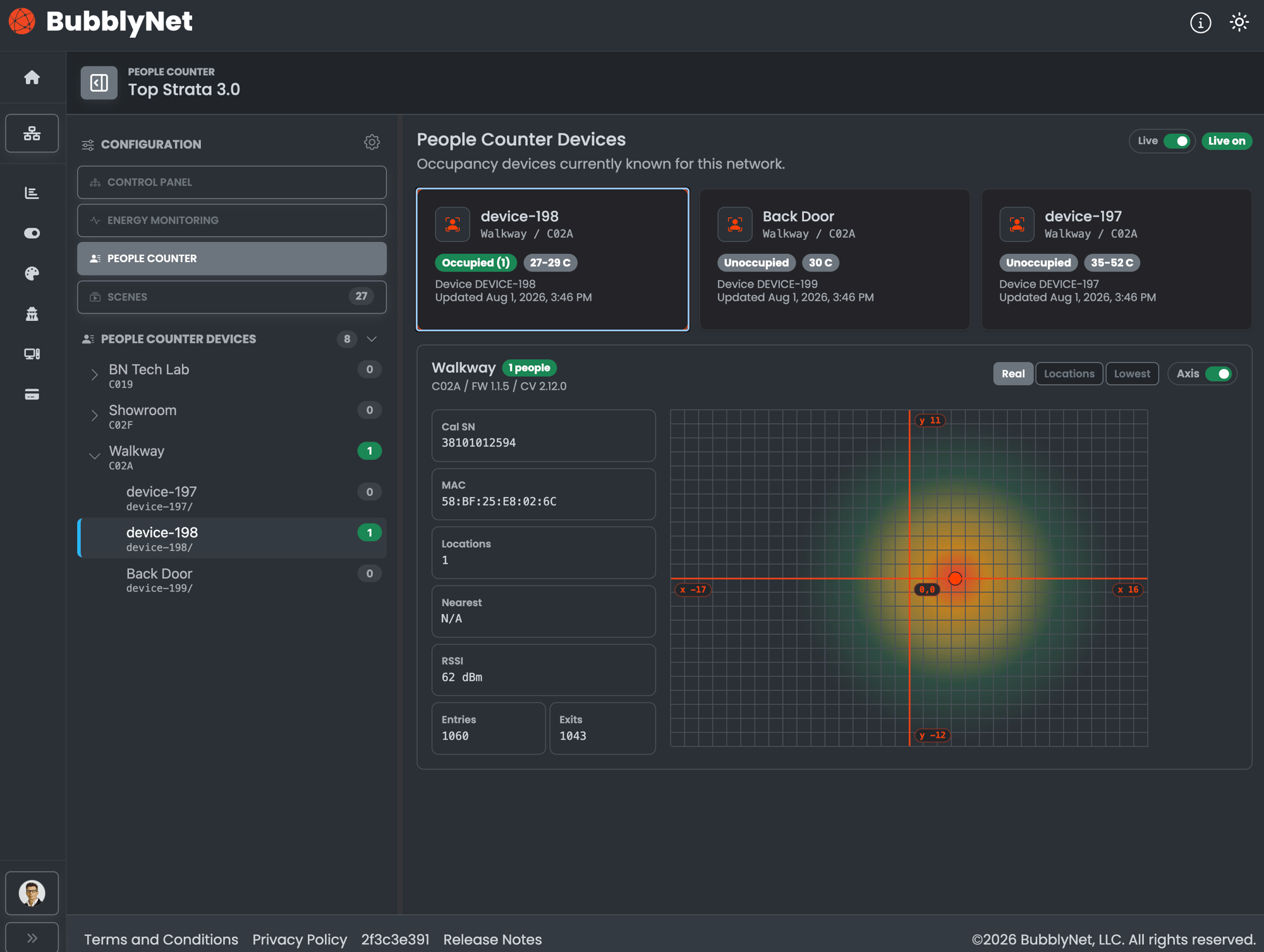Click the y 11 axis label
1264x952 pixels.
point(930,420)
